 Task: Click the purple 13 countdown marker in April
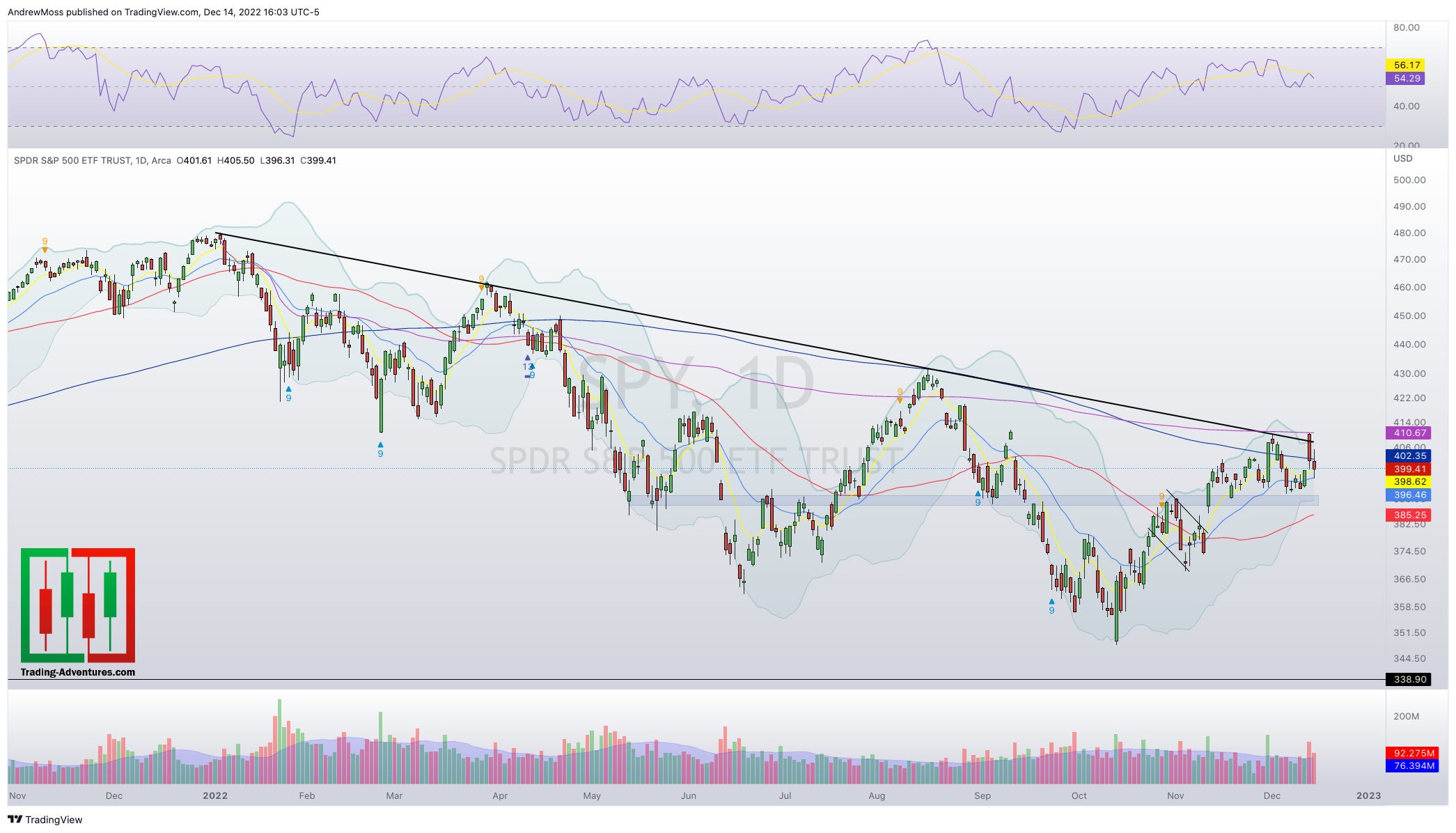527,366
